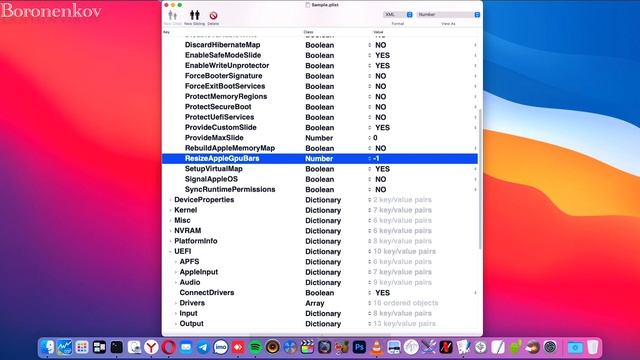Image resolution: width=640 pixels, height=360 pixels.
Task: Open EnableSafeModeSlide value popup arrow
Action: click(475, 55)
